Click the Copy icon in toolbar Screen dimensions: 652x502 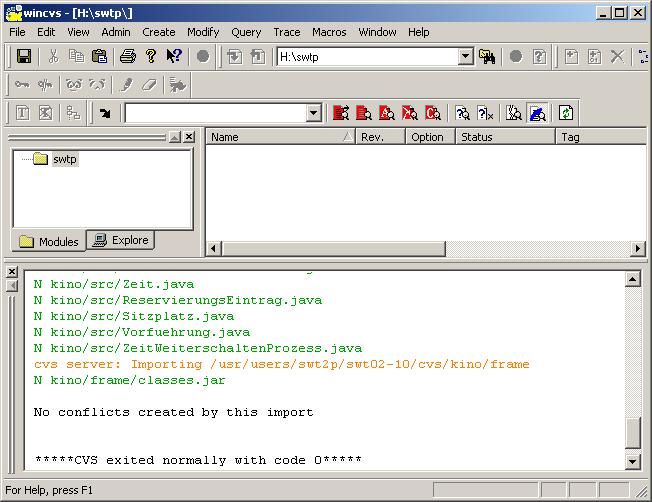(76, 56)
